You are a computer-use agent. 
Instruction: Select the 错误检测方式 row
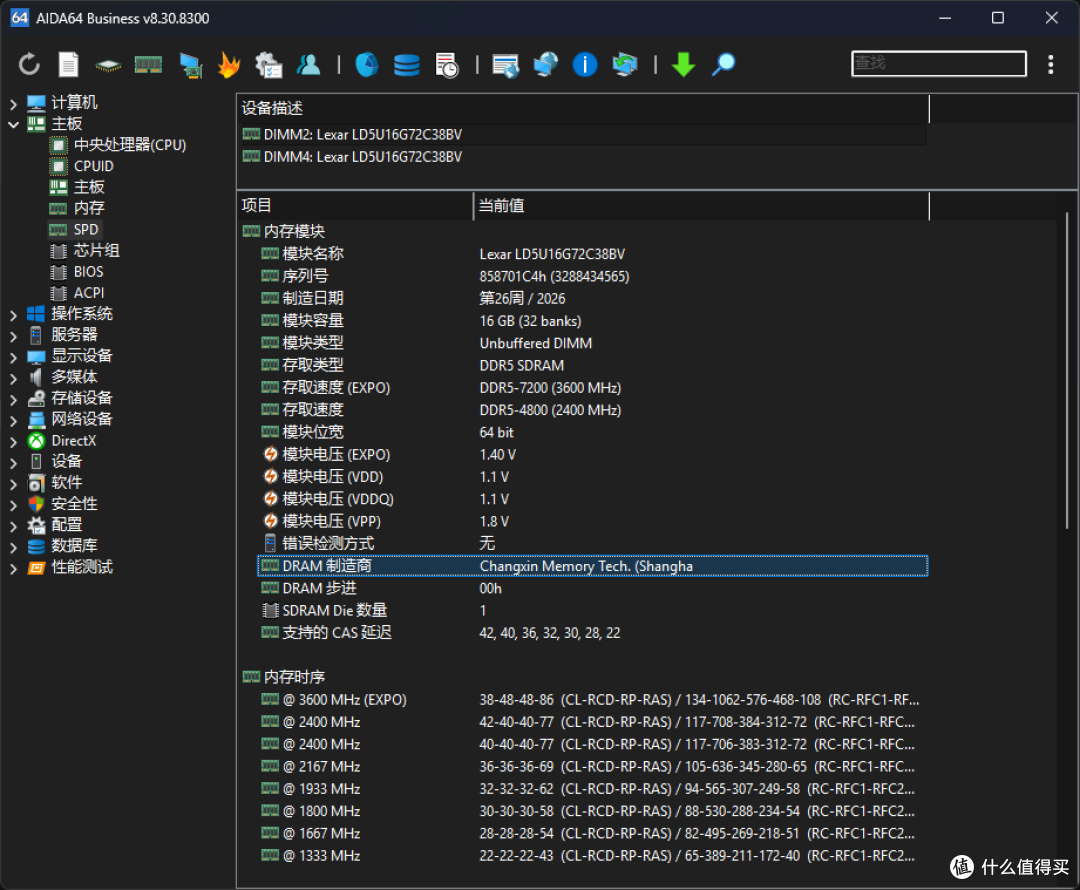(x=592, y=544)
